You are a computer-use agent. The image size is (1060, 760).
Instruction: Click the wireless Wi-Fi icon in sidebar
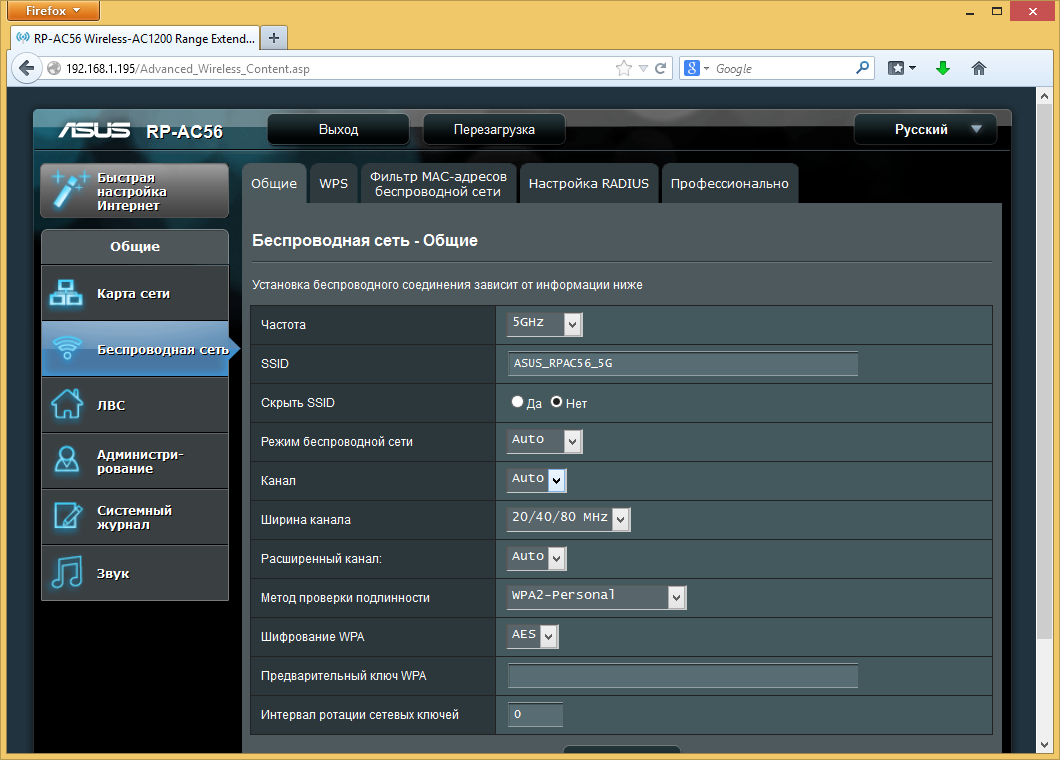(x=67, y=348)
